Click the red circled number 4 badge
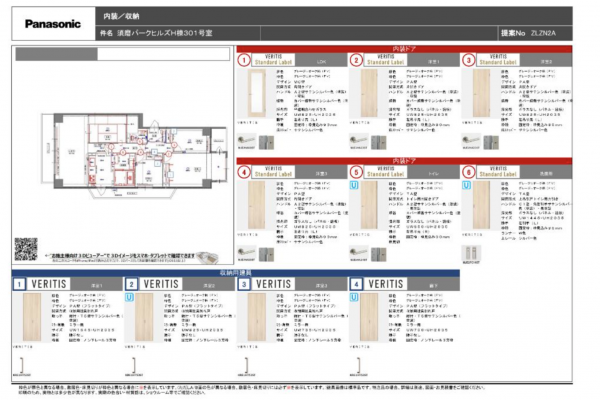Image resolution: width=600 pixels, height=400 pixels. point(244,172)
